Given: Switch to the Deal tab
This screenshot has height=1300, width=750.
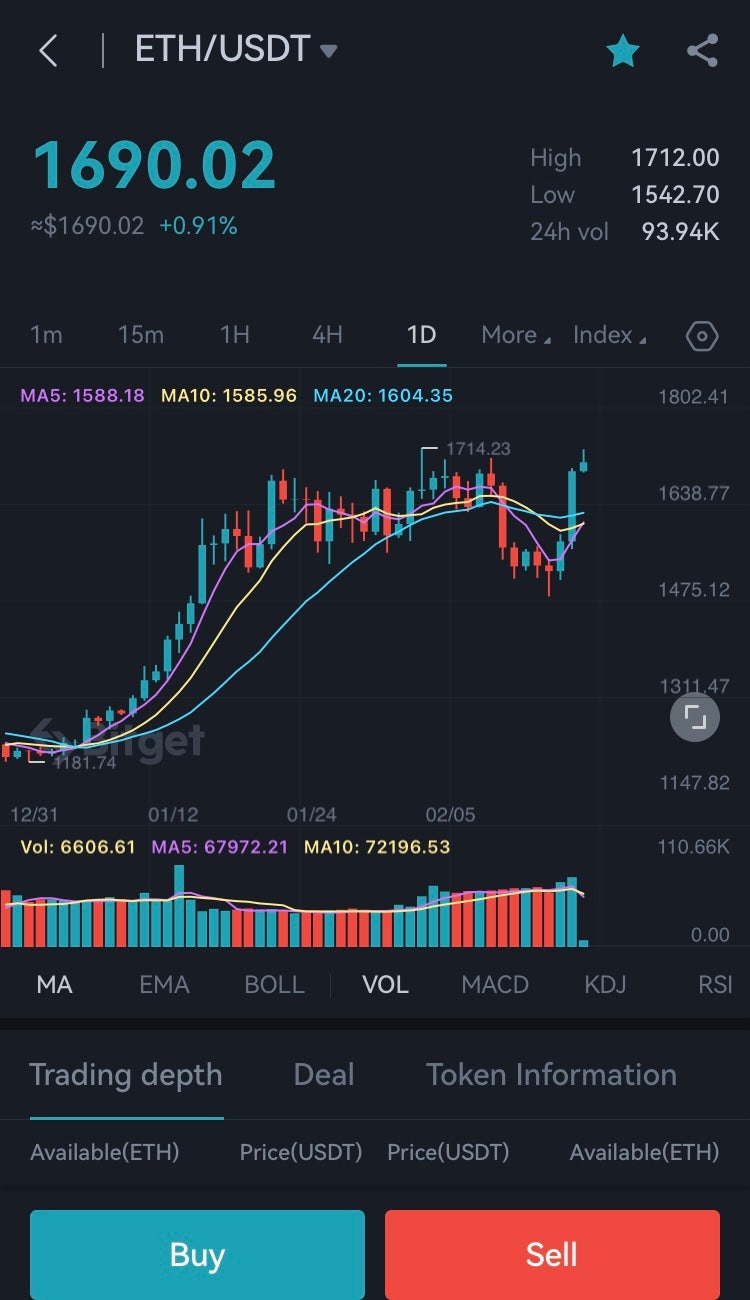Looking at the screenshot, I should coord(324,1075).
